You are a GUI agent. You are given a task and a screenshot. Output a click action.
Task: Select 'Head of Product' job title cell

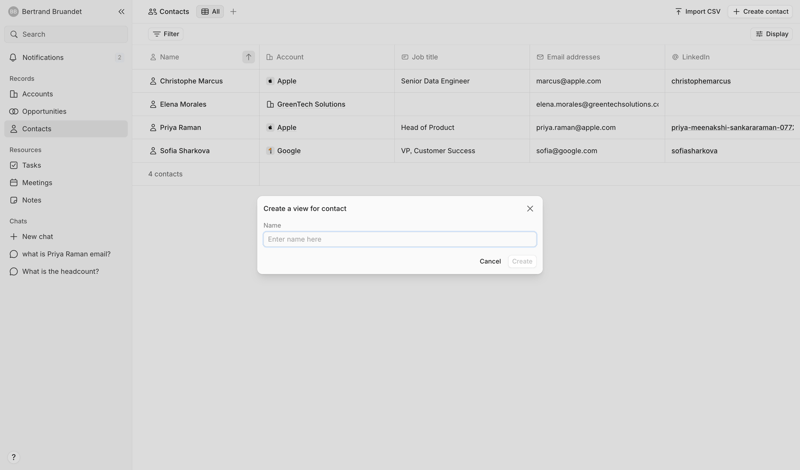click(x=462, y=128)
